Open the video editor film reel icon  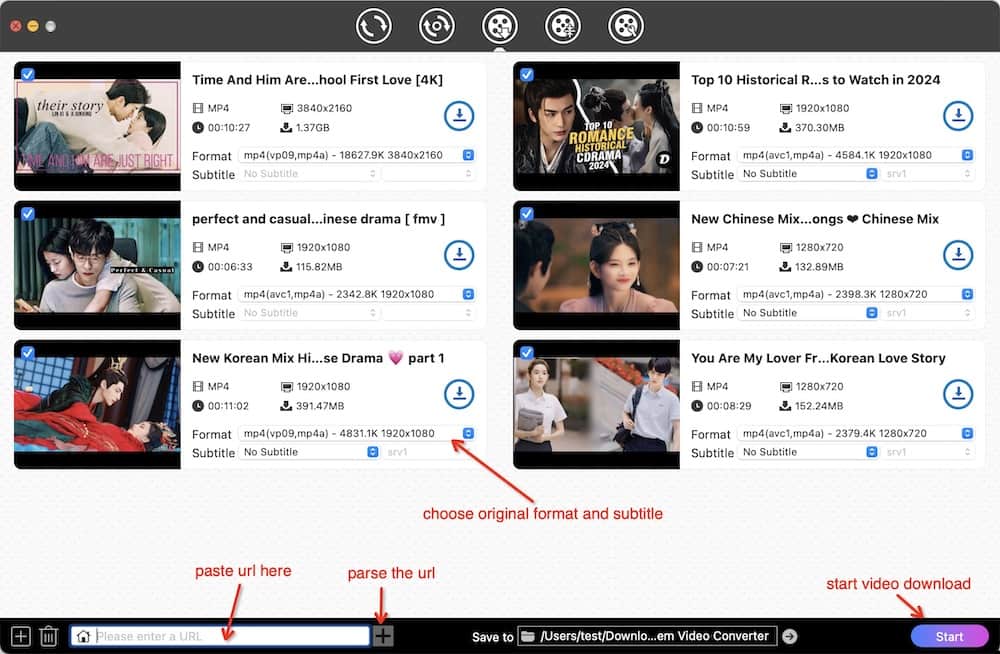pos(562,26)
